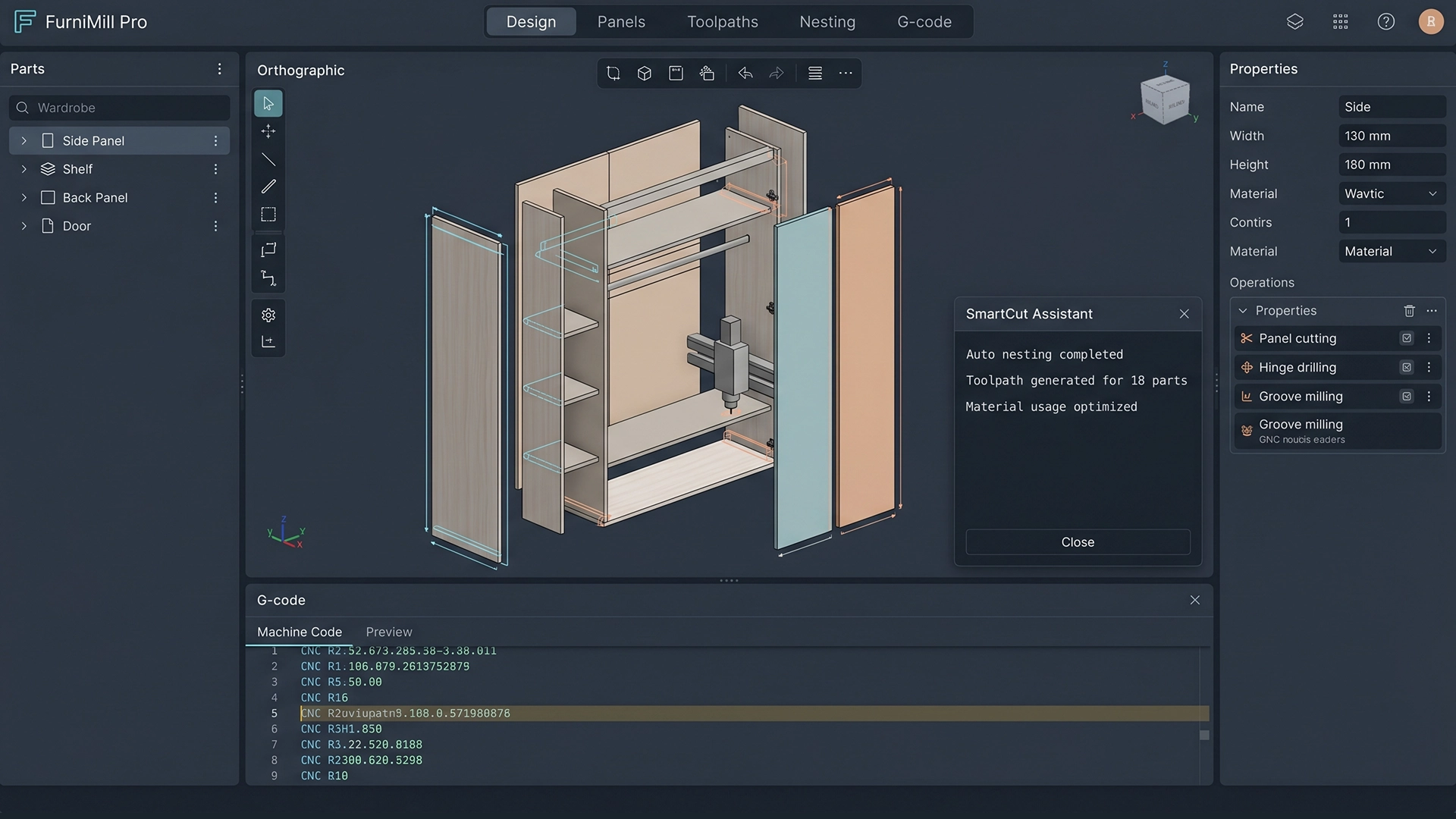Image resolution: width=1456 pixels, height=819 pixels.
Task: Undo the last action in the viewport
Action: pos(745,73)
